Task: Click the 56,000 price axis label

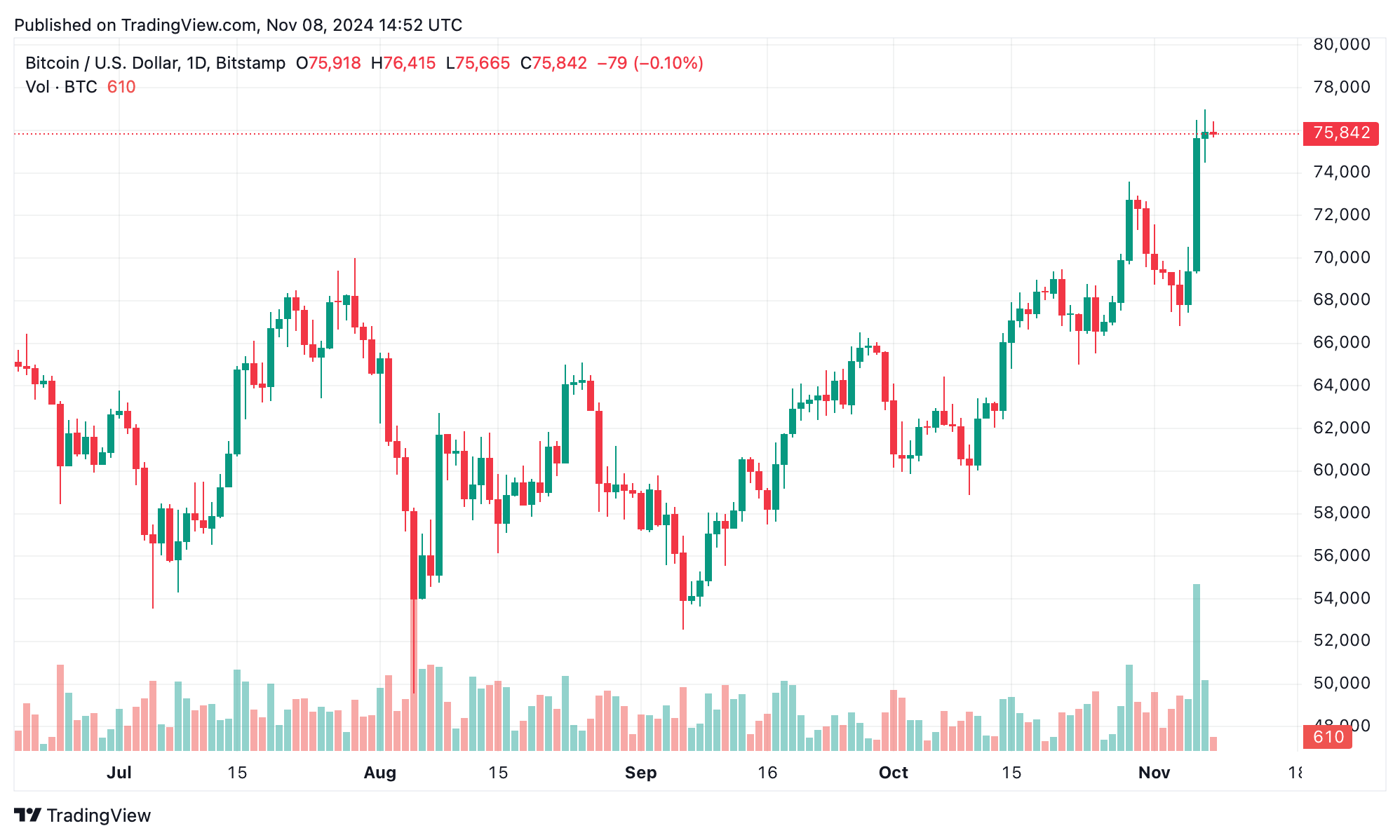Action: 1342,555
